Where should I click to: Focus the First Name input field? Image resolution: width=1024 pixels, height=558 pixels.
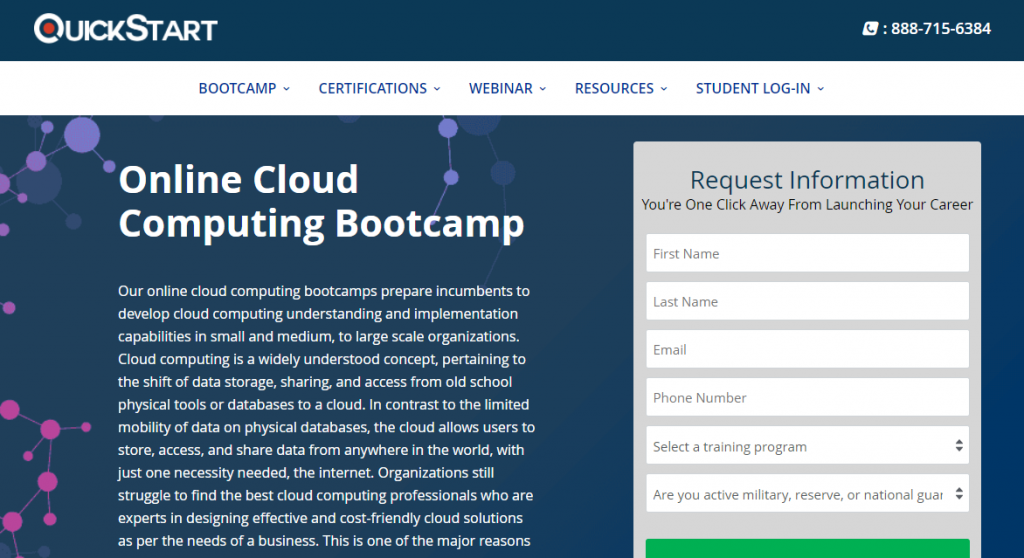tap(807, 253)
